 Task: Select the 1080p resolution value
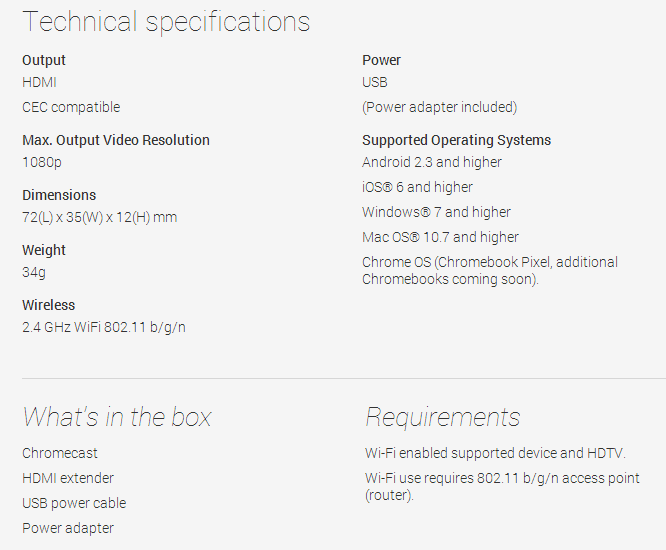(x=41, y=162)
